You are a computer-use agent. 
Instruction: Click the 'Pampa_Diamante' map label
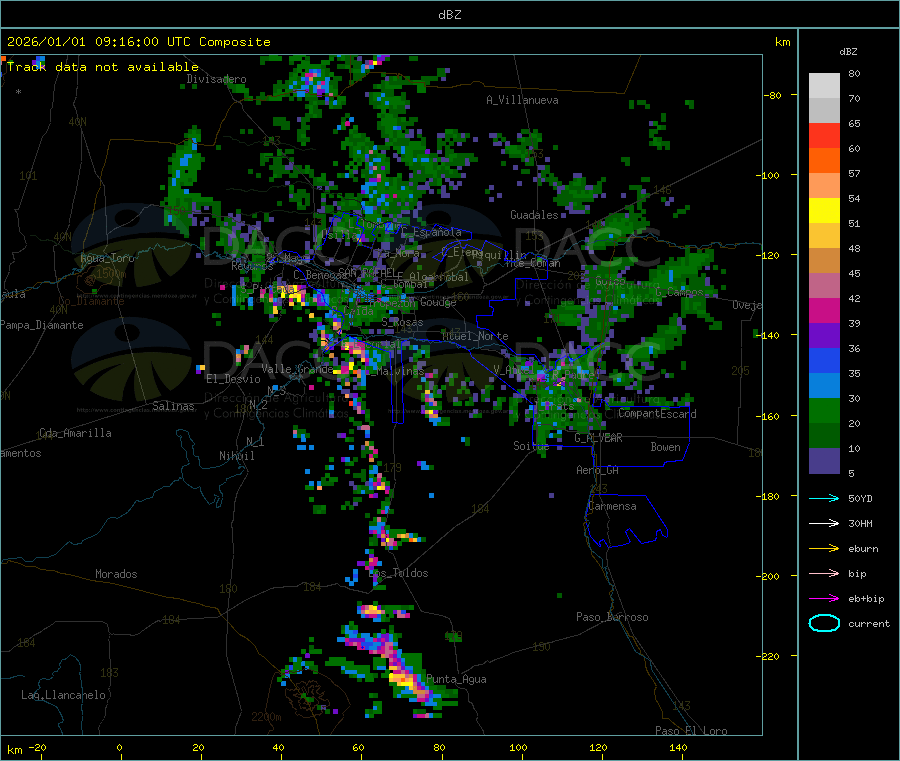point(42,325)
